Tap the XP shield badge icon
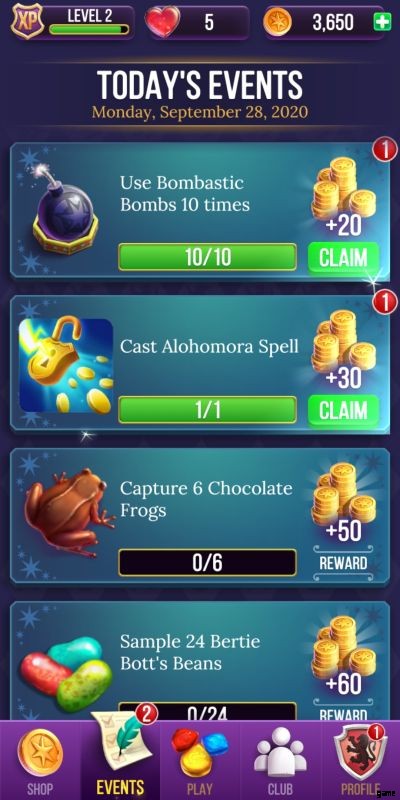The height and width of the screenshot is (800, 400). click(x=27, y=21)
